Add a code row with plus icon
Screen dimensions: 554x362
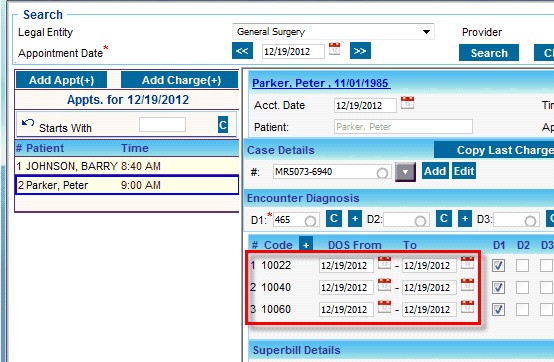pos(306,244)
